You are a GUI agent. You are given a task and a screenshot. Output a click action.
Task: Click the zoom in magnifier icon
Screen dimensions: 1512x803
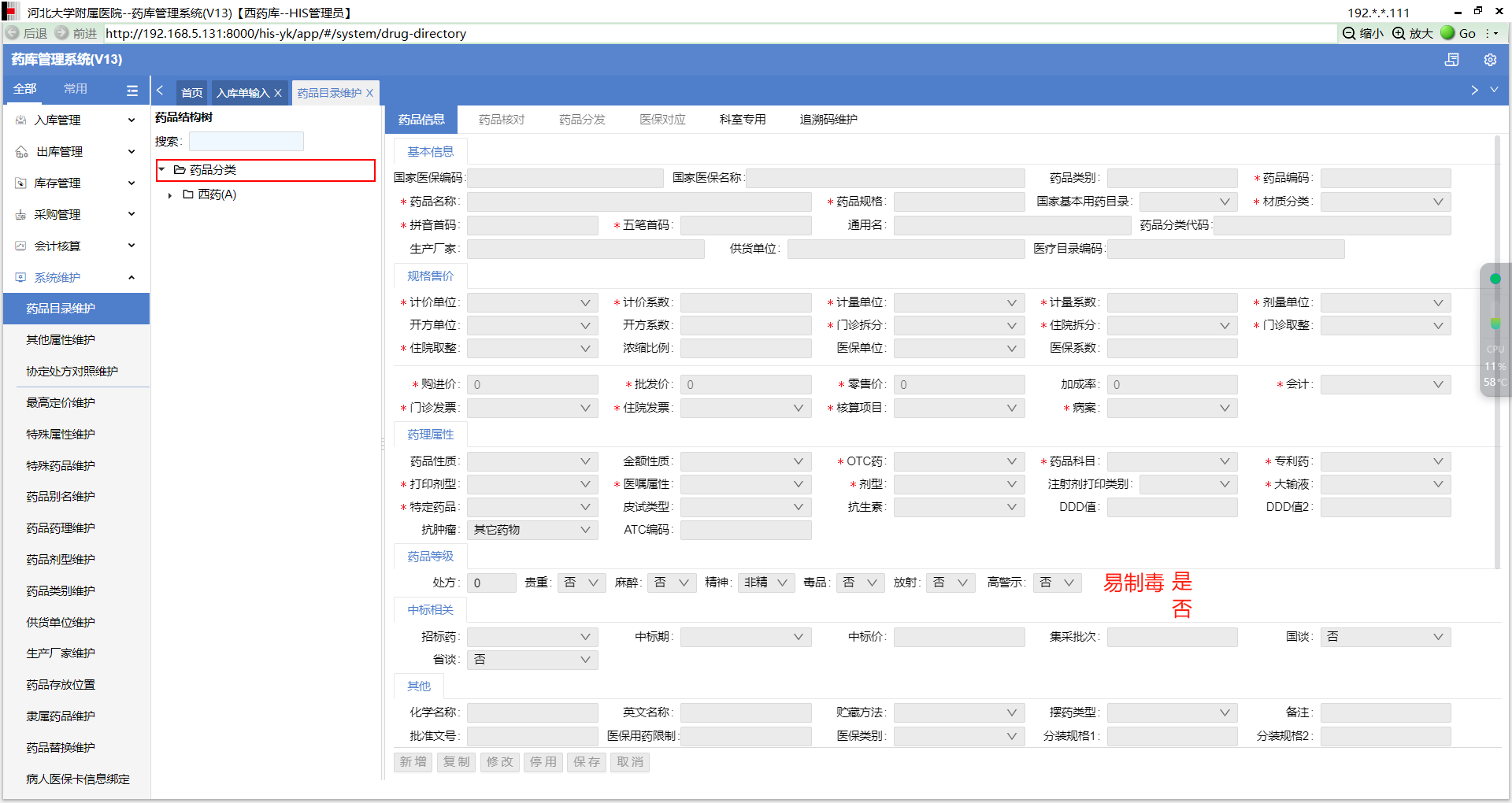(1399, 33)
